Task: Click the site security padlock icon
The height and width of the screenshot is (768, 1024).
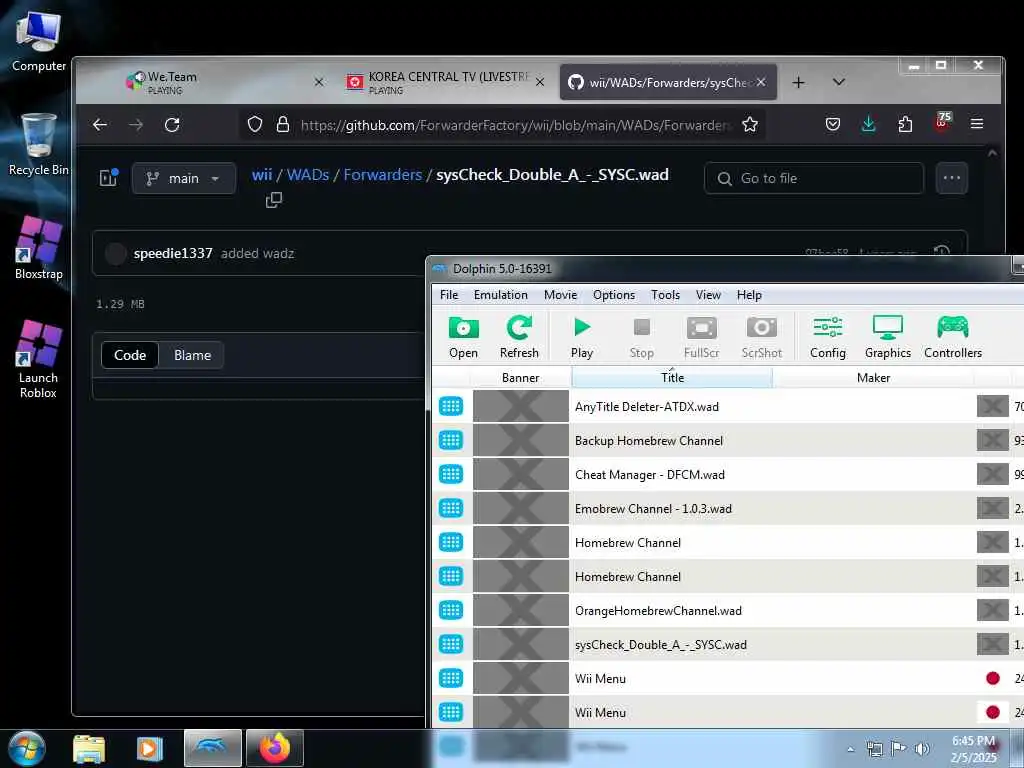Action: point(282,124)
